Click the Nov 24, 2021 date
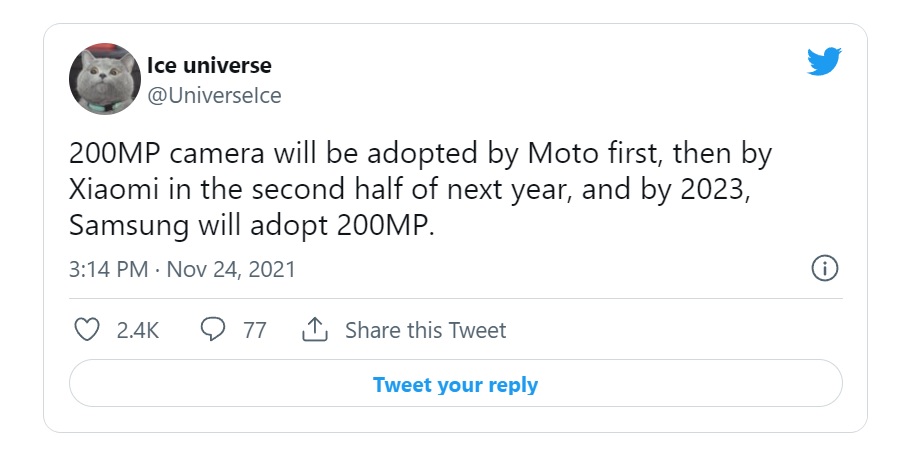The height and width of the screenshot is (458, 909). 230,270
